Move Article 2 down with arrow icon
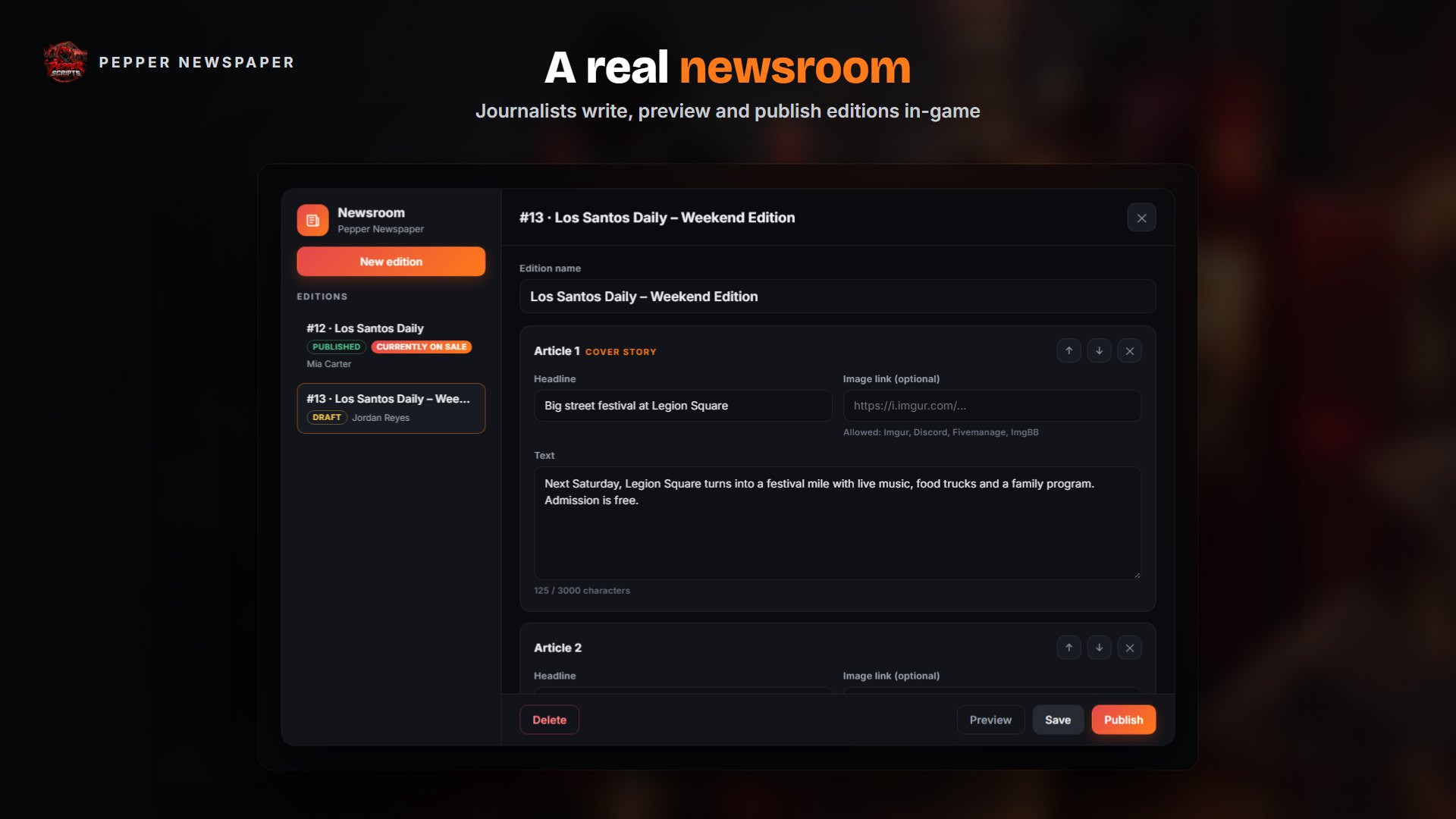Image resolution: width=1456 pixels, height=819 pixels. [1099, 648]
